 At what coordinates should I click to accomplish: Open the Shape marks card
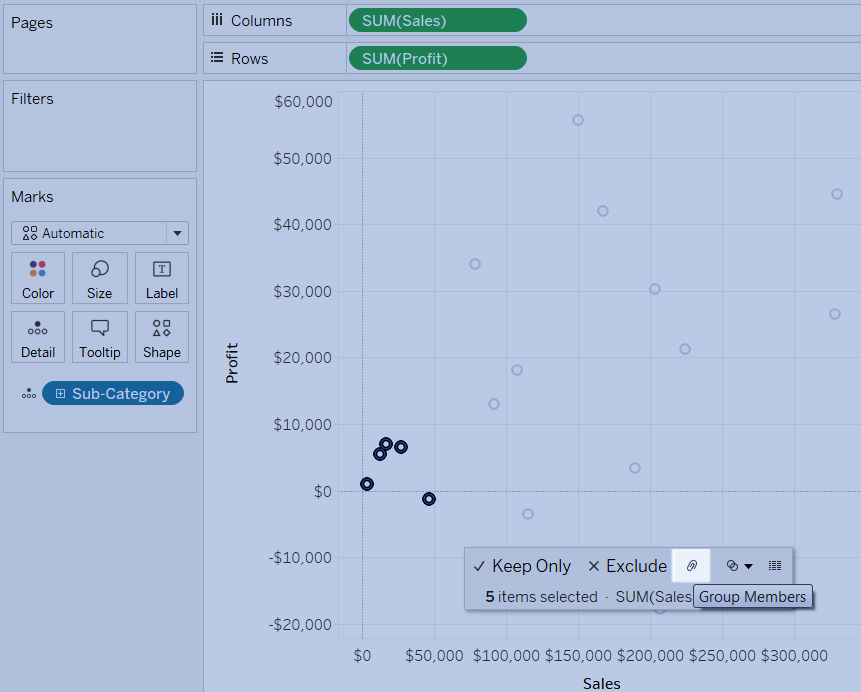162,338
